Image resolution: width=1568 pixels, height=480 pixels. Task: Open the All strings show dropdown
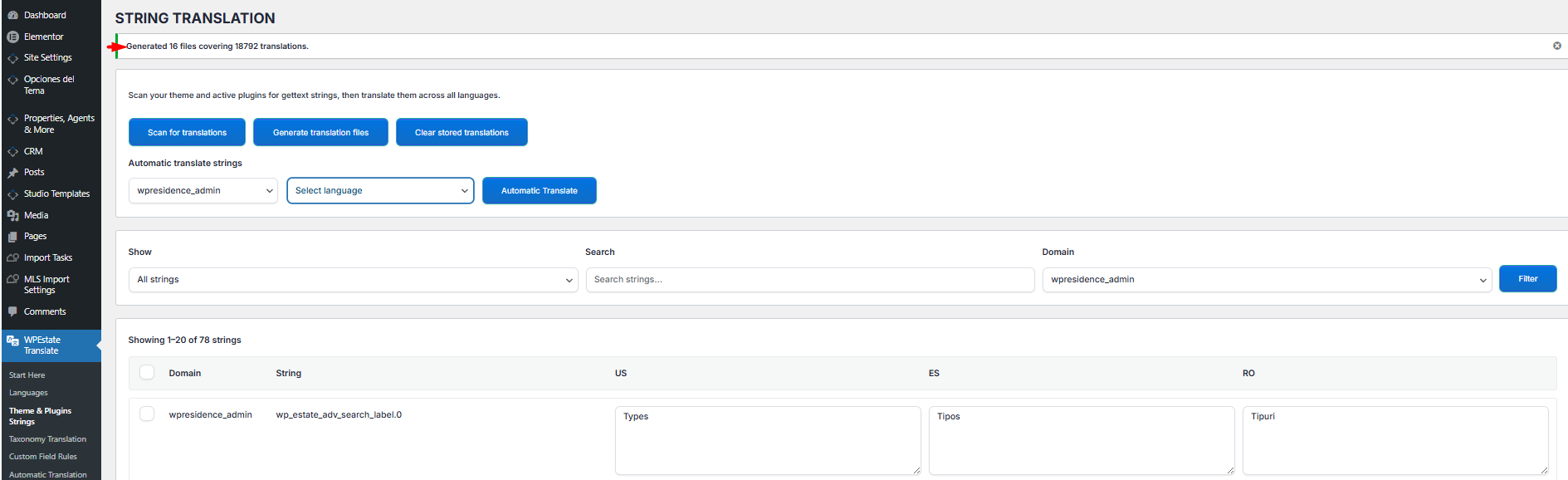353,280
